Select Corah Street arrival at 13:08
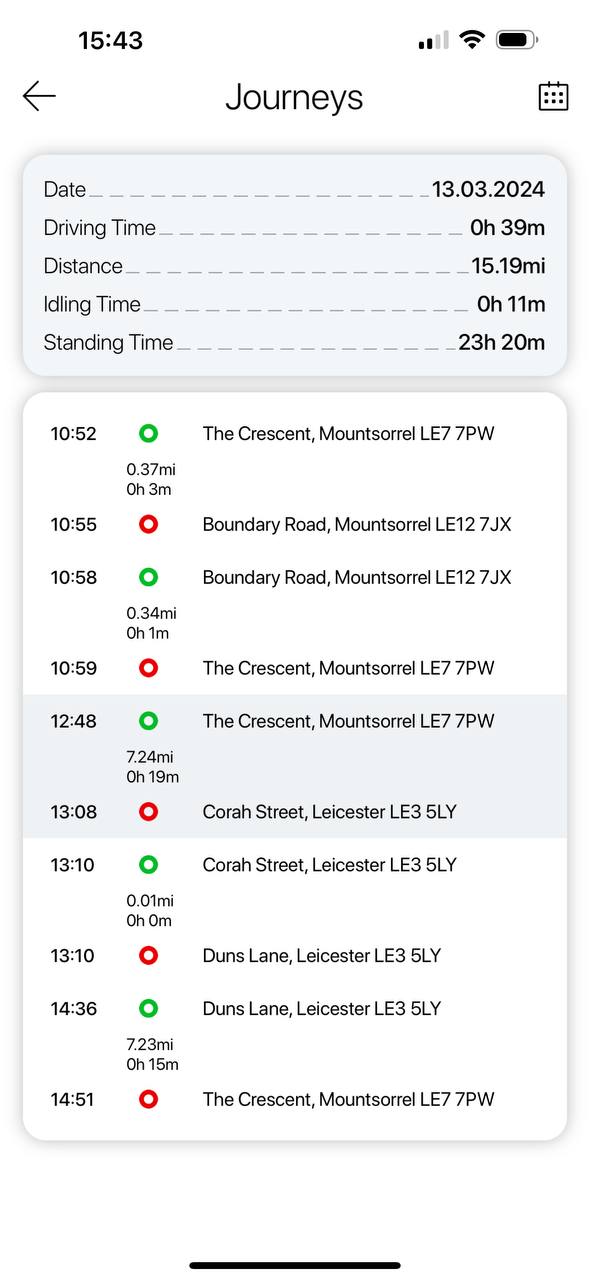This screenshot has height=1280, width=590. tap(295, 812)
